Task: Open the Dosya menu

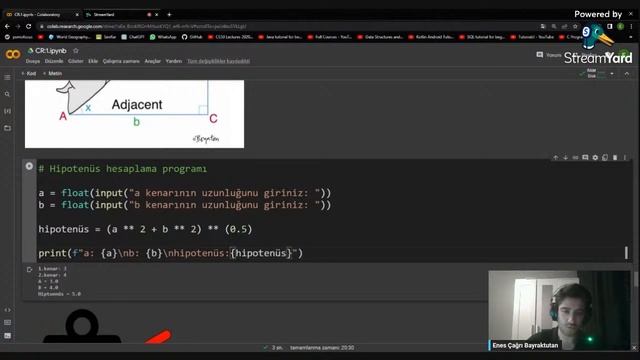Action: tap(33, 61)
